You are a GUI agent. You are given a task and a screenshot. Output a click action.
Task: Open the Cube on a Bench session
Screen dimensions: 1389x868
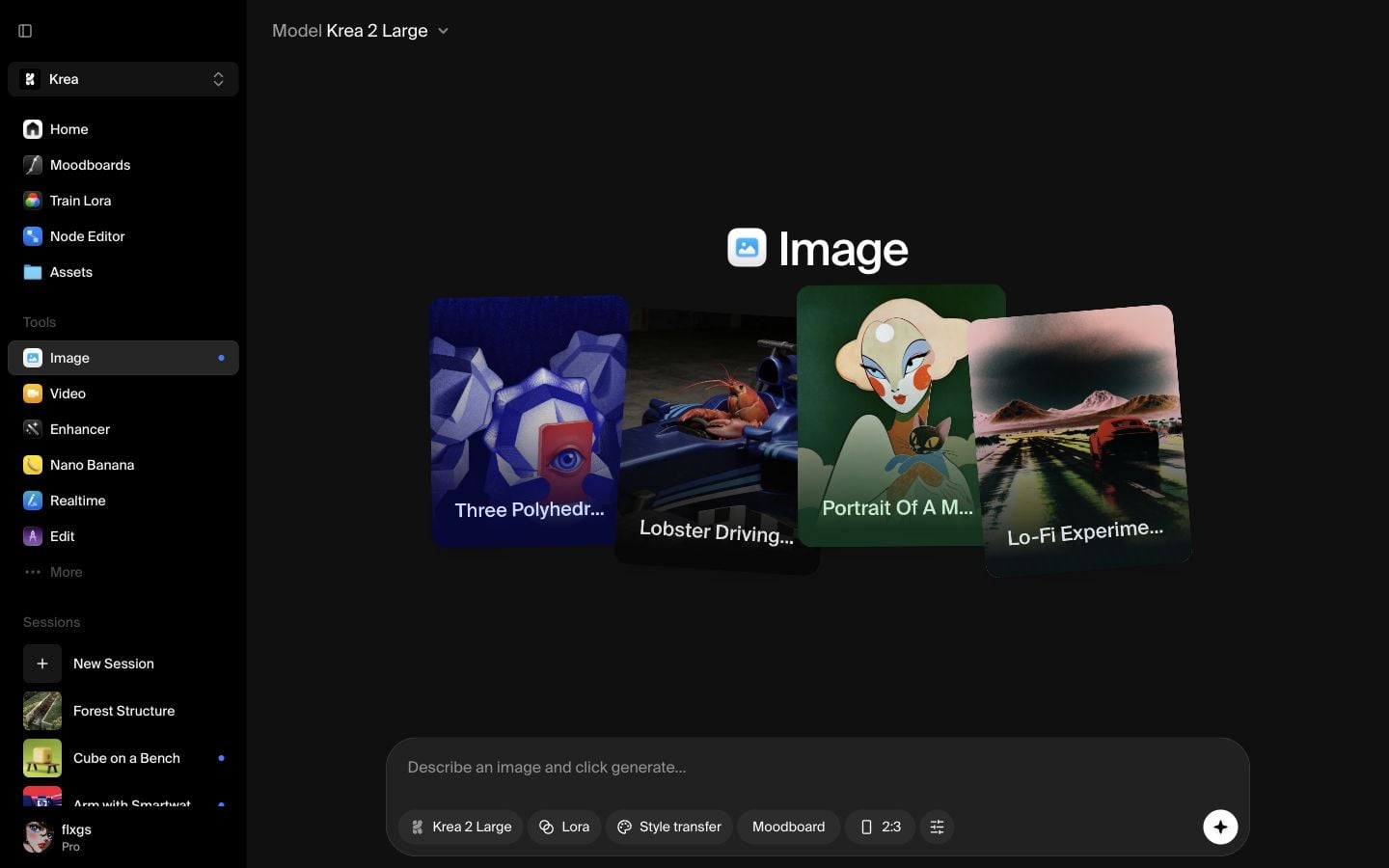point(123,758)
